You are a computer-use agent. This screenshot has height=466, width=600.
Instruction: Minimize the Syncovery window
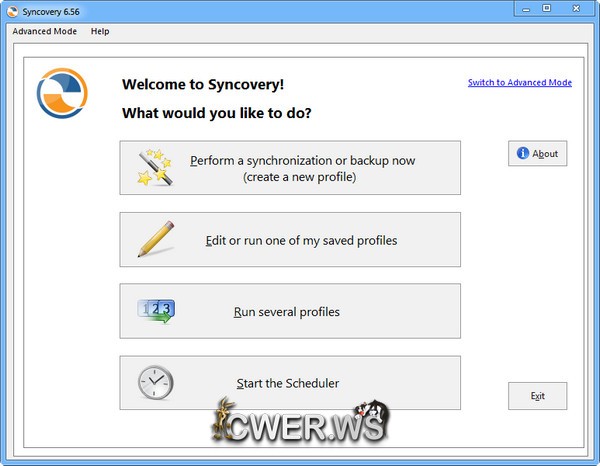[x=526, y=9]
